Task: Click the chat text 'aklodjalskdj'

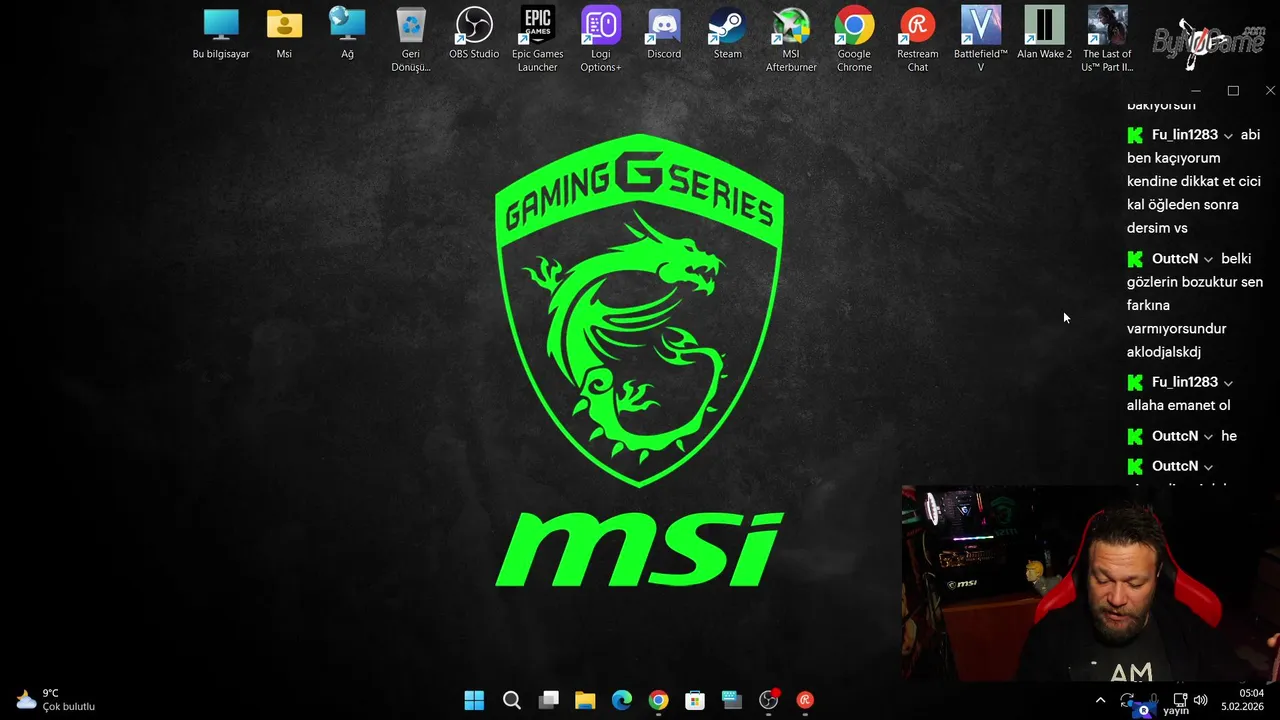Action: (1164, 352)
